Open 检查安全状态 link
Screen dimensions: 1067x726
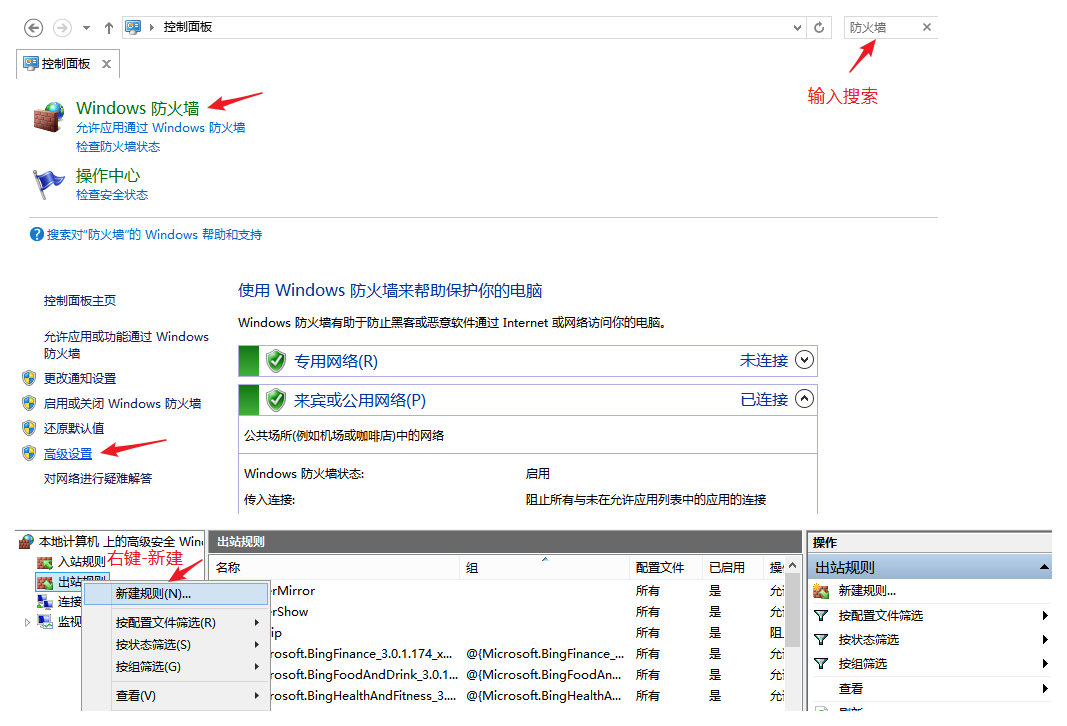pos(112,195)
